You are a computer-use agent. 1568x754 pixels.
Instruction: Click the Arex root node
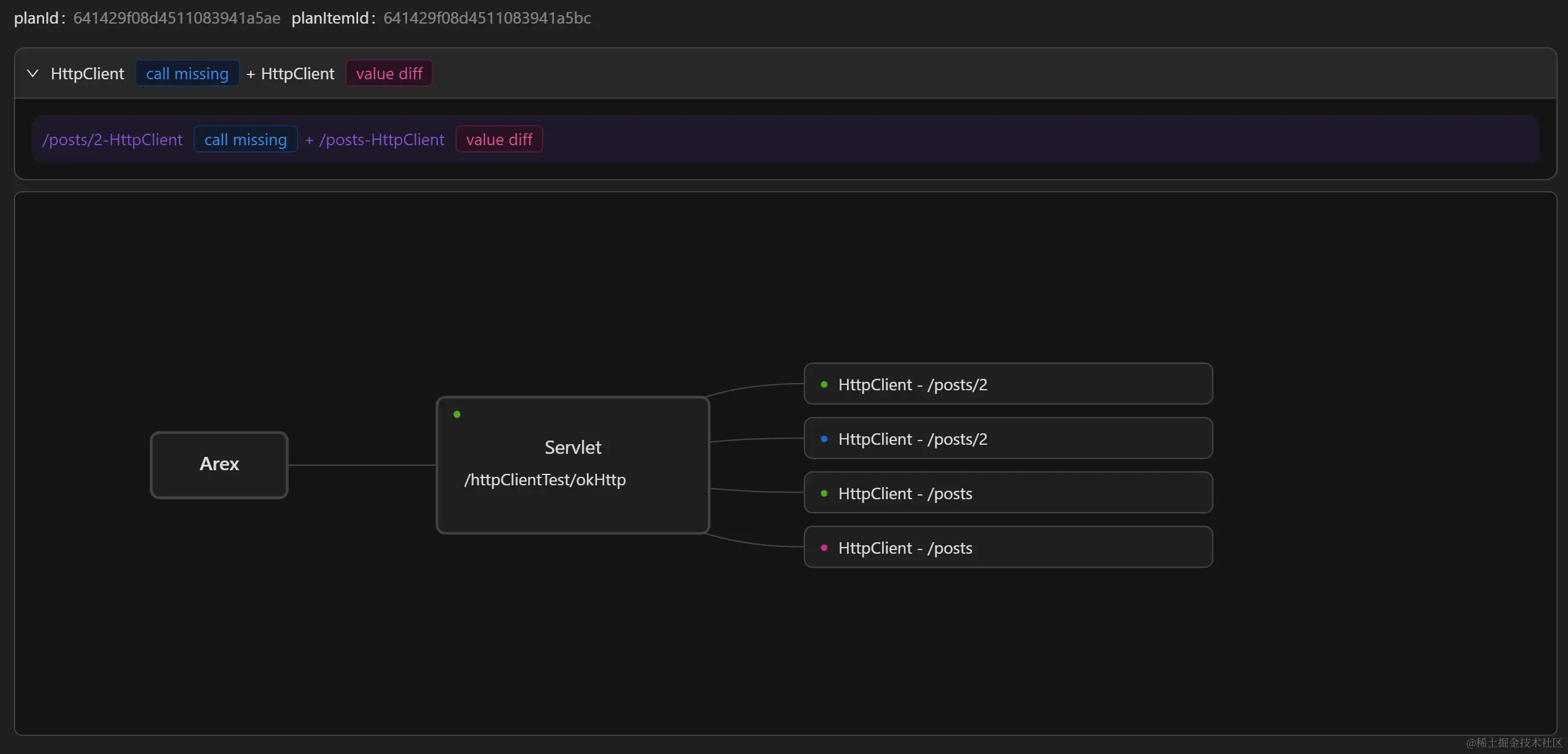coord(219,465)
